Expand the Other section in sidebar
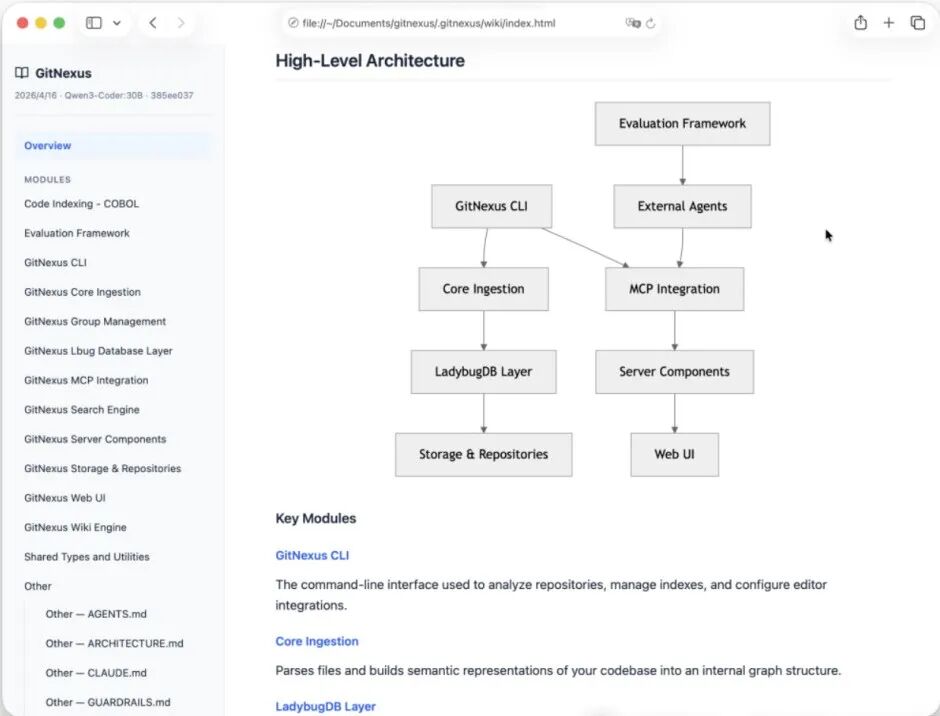Screen dimensions: 940x716 tap(38, 586)
